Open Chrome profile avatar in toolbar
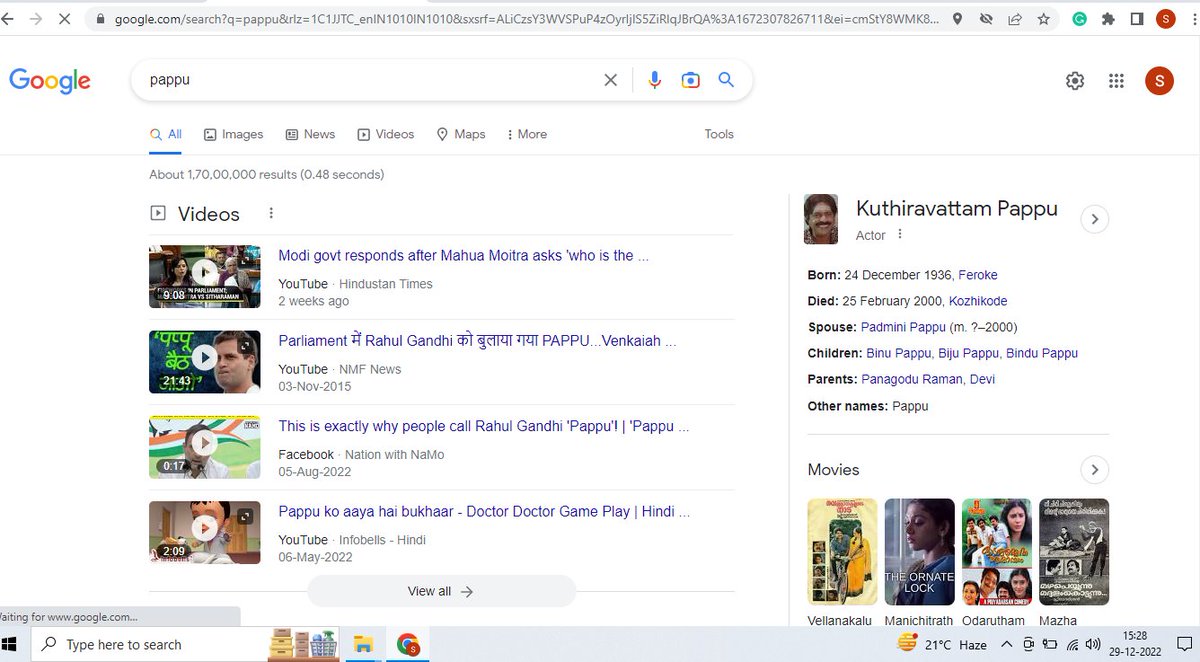 [x=1166, y=19]
